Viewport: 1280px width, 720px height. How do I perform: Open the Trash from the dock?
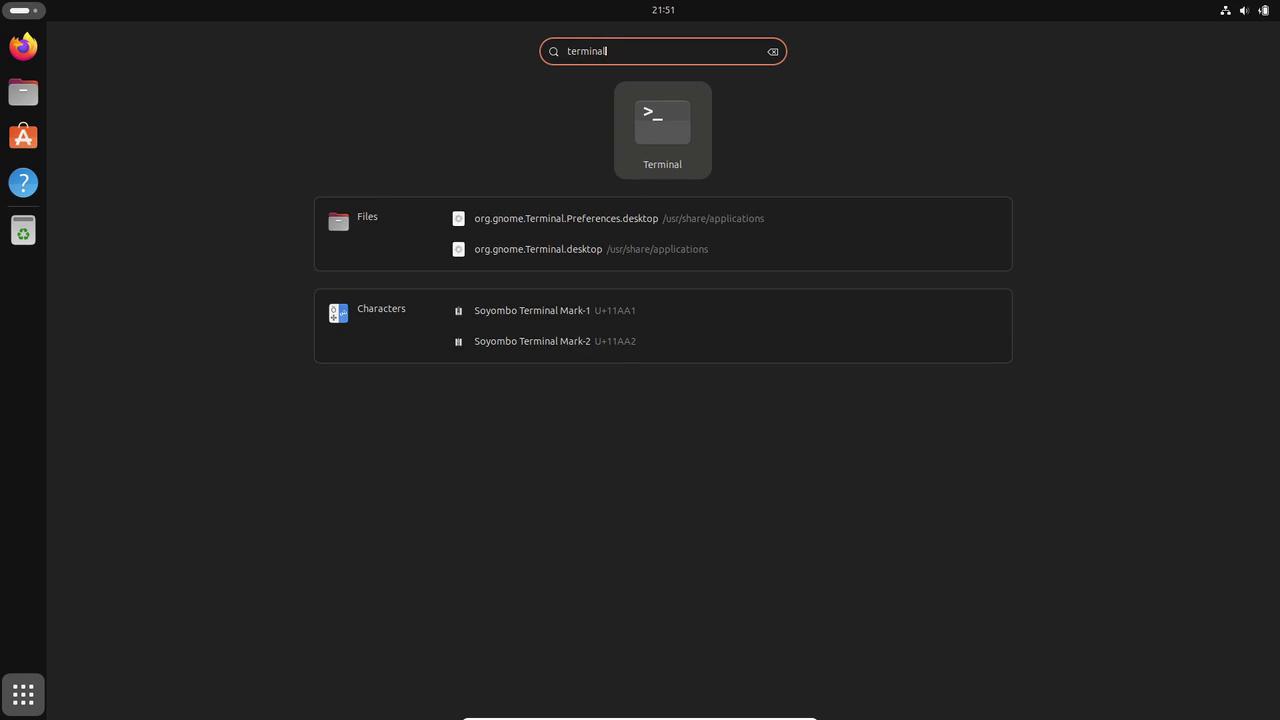tap(23, 230)
